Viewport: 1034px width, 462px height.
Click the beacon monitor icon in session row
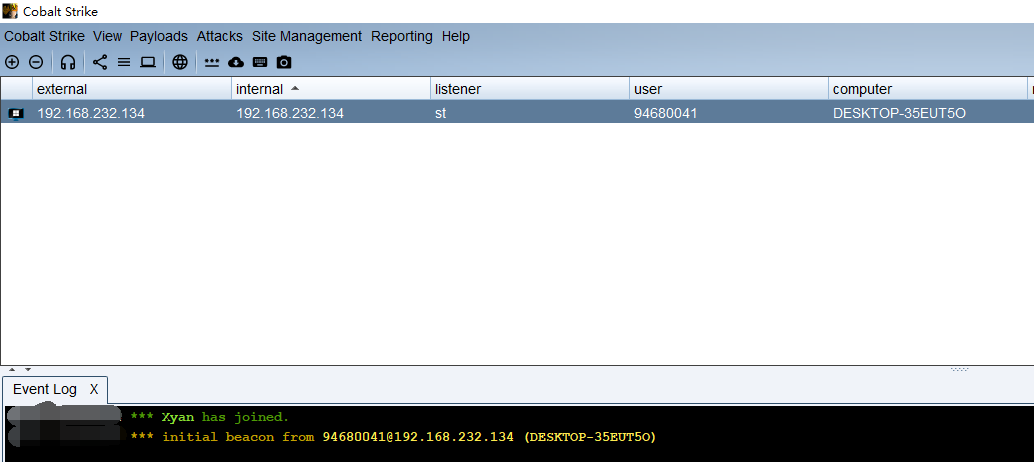pos(16,113)
